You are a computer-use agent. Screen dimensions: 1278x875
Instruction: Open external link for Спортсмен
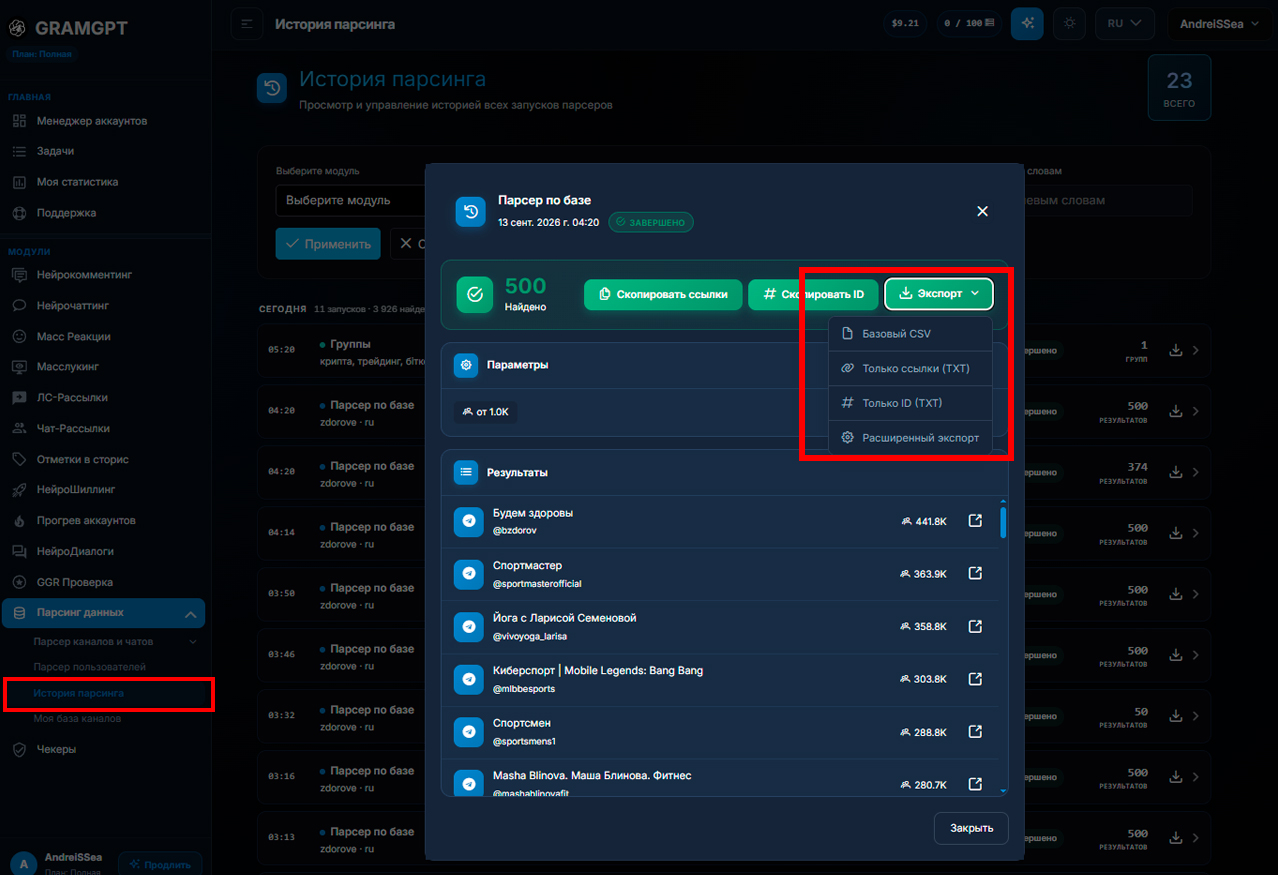coord(975,733)
